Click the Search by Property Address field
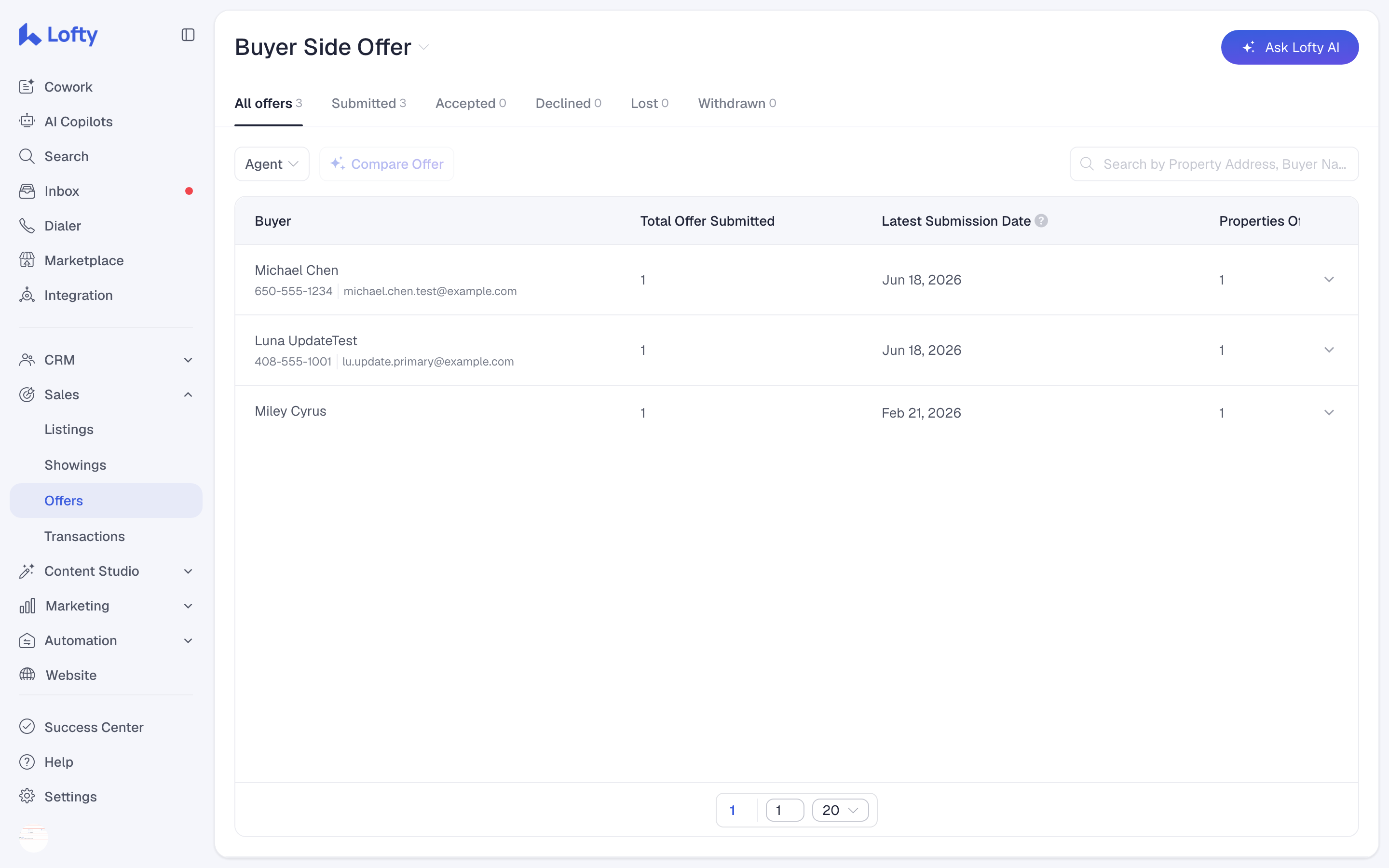Viewport: 1389px width, 868px height. tap(1214, 164)
